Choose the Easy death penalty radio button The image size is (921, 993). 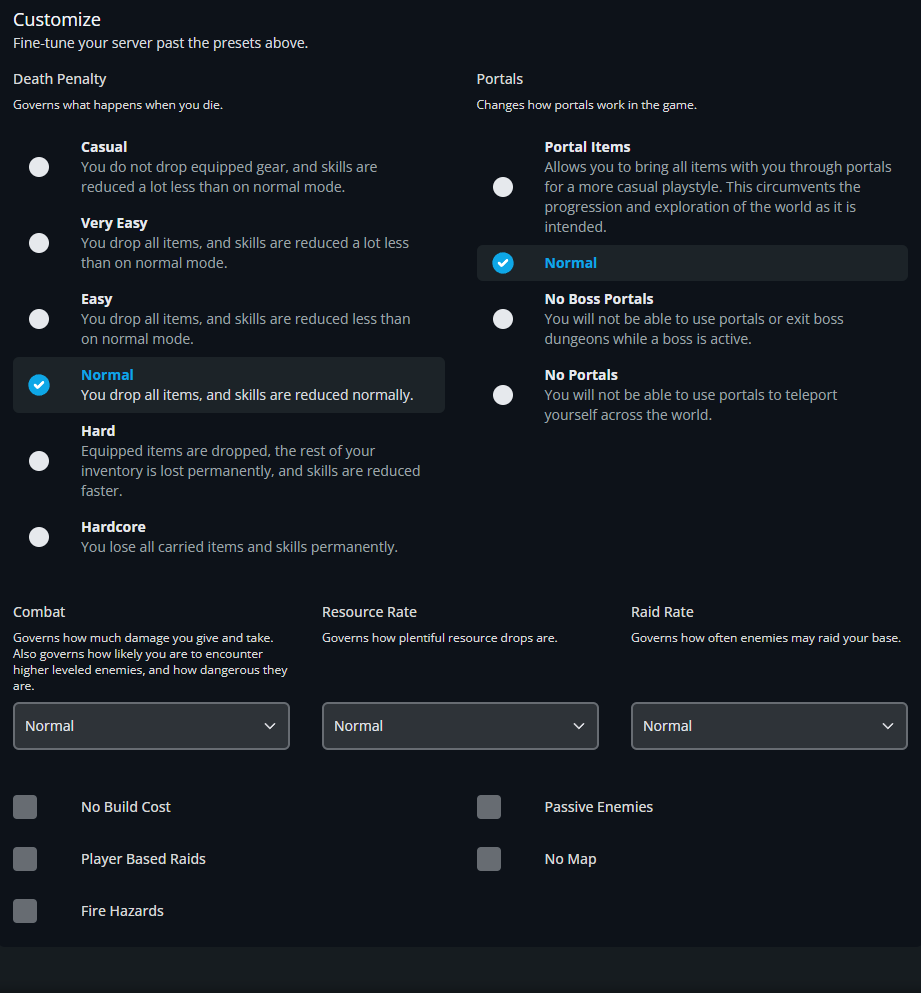click(39, 319)
